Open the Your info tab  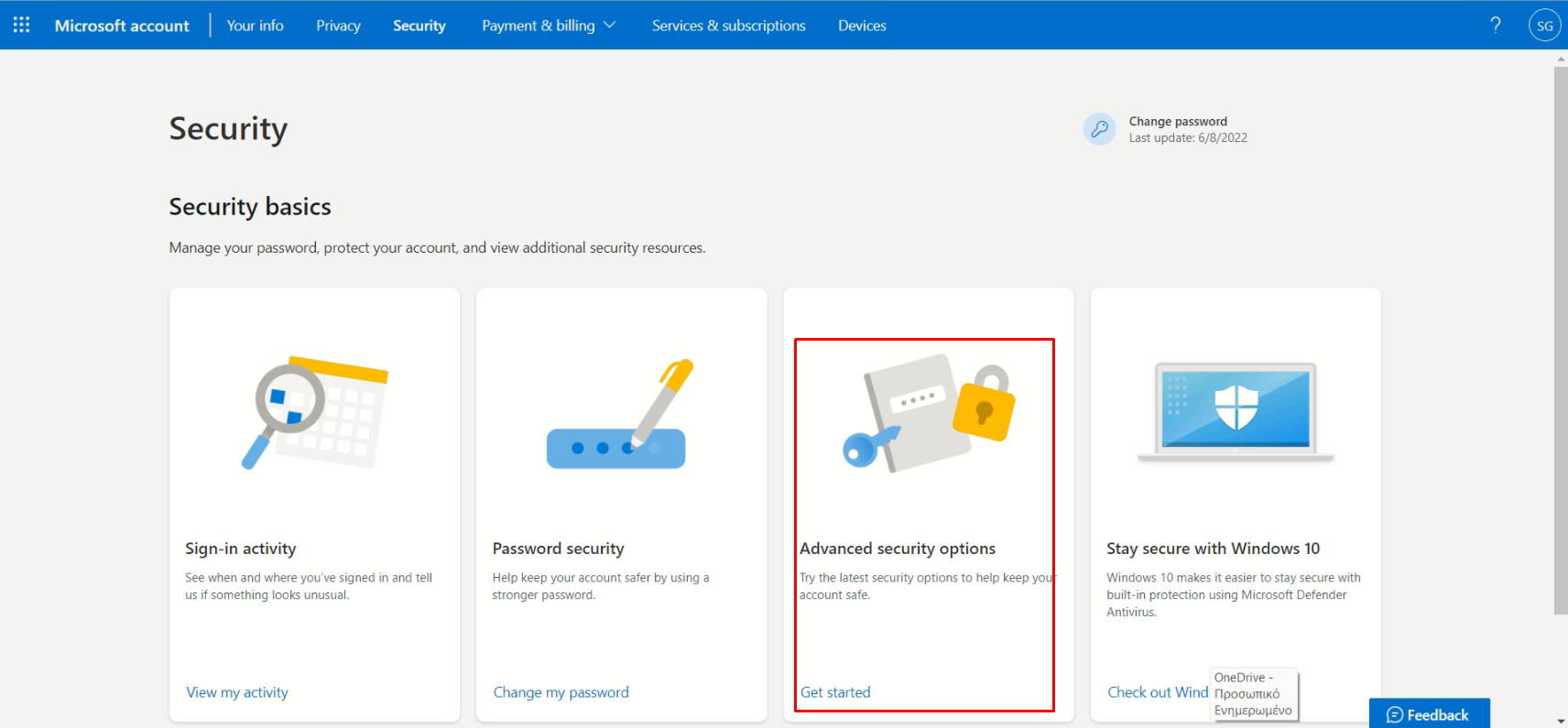[x=256, y=26]
